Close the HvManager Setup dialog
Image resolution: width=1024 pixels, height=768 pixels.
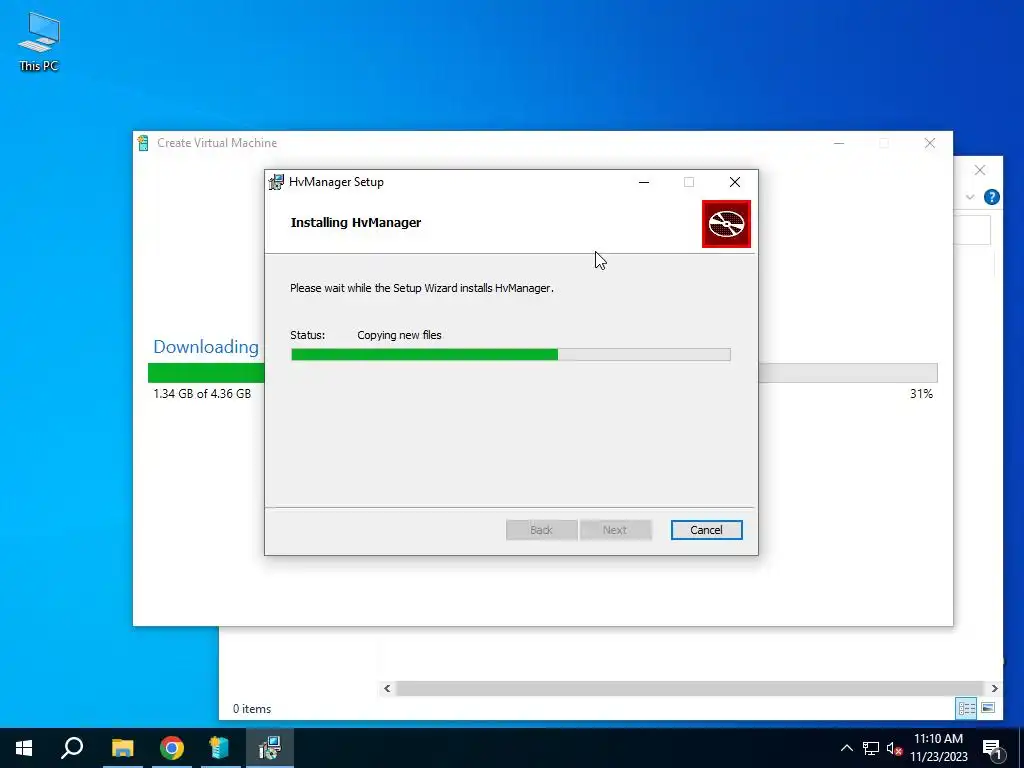[735, 182]
